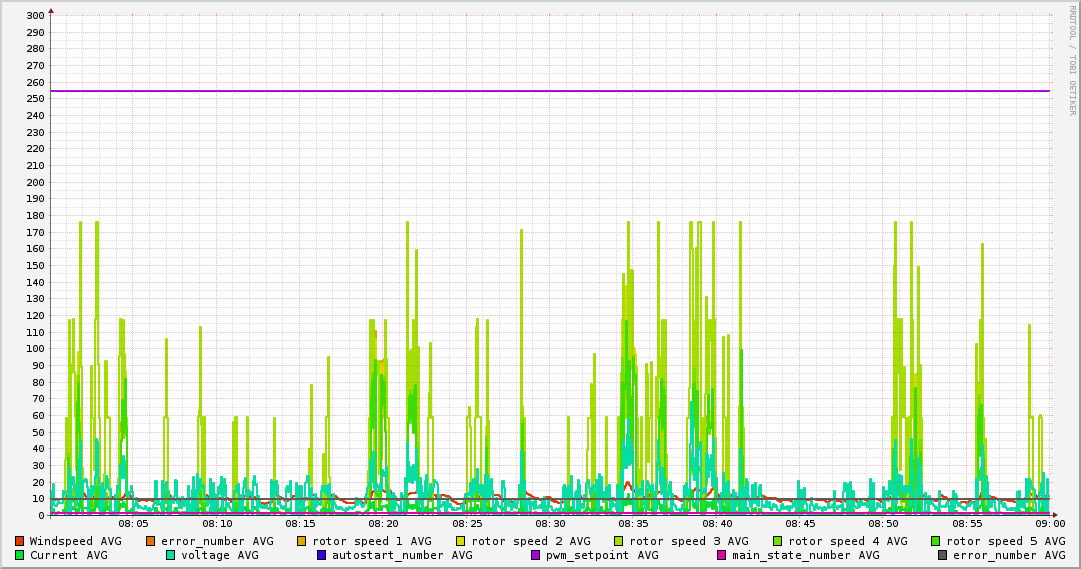Viewport: 1081px width, 569px height.
Task: Click the 08:55 time axis label
Action: click(x=967, y=524)
